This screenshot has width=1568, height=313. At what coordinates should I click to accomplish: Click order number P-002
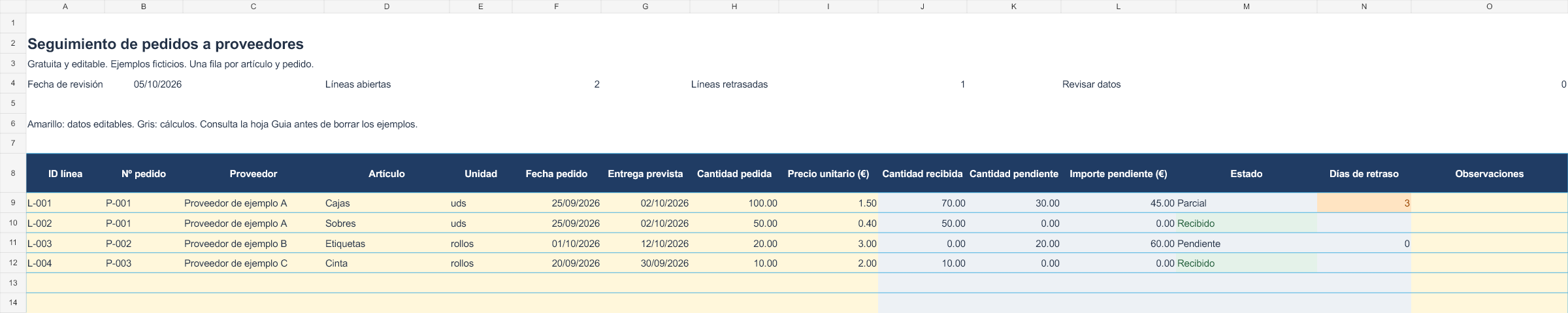[x=144, y=244]
